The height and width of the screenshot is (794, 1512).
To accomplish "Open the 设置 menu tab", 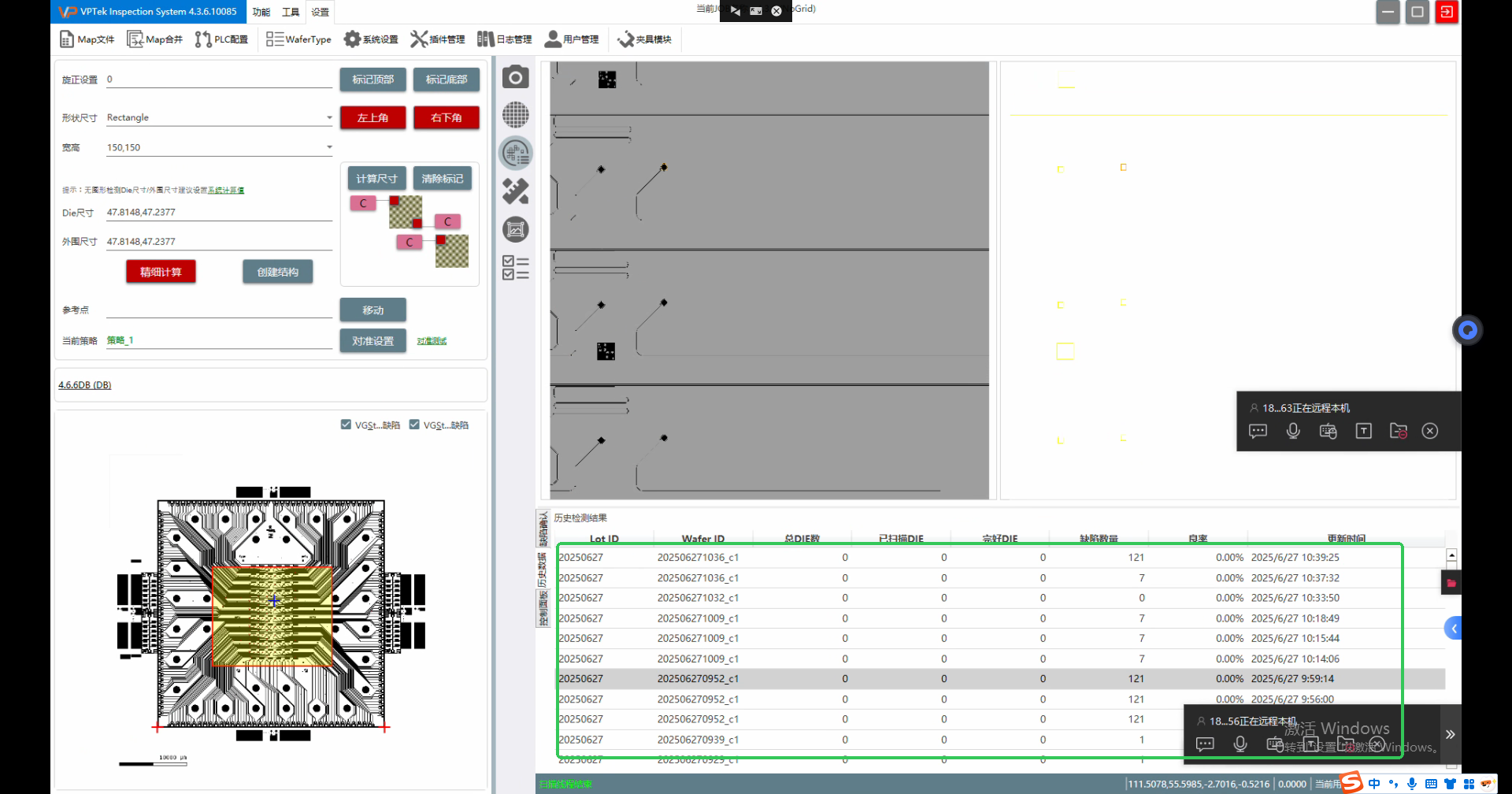I will click(x=321, y=12).
